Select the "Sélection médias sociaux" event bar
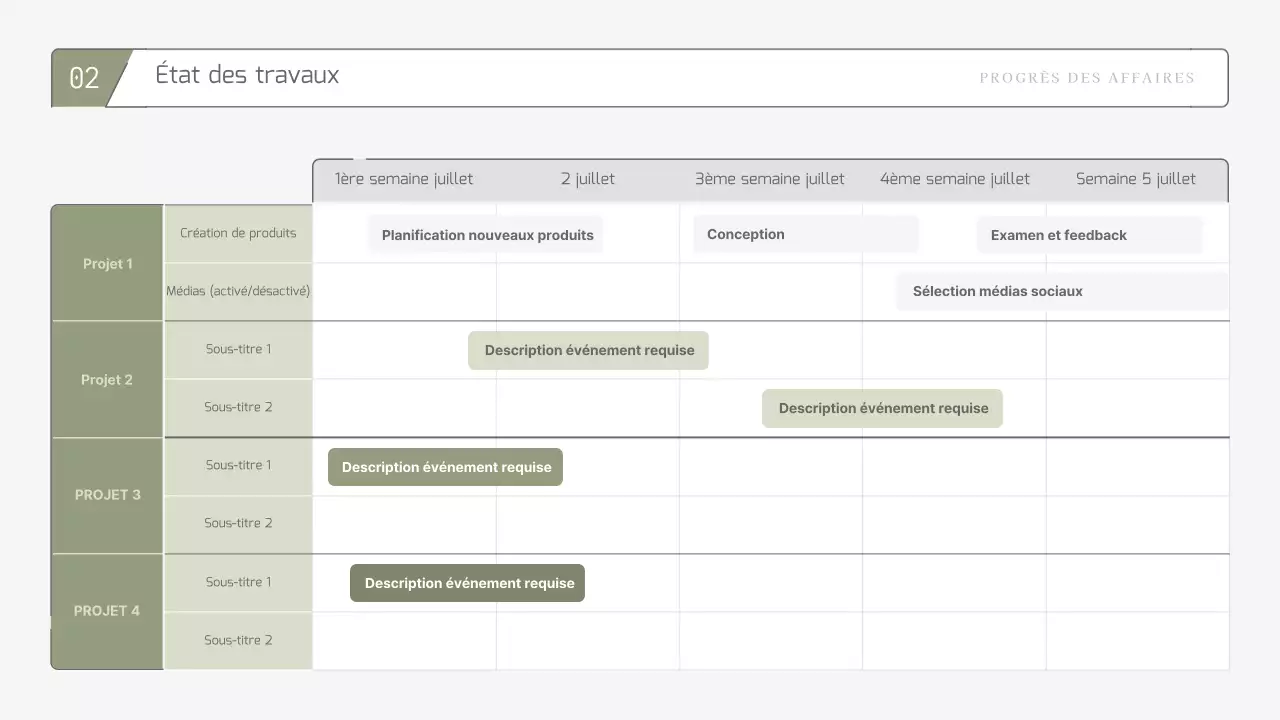This screenshot has width=1280, height=720. click(997, 291)
